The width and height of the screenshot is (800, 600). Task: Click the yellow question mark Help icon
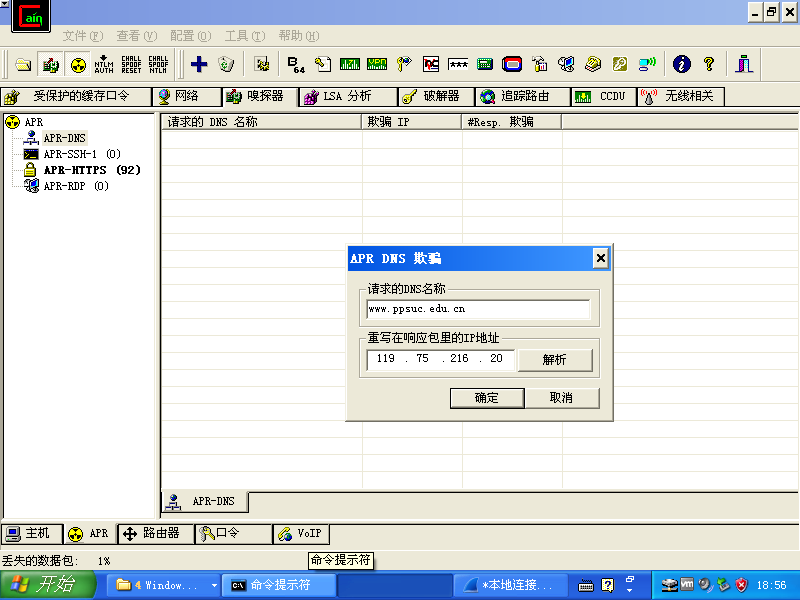[x=709, y=64]
